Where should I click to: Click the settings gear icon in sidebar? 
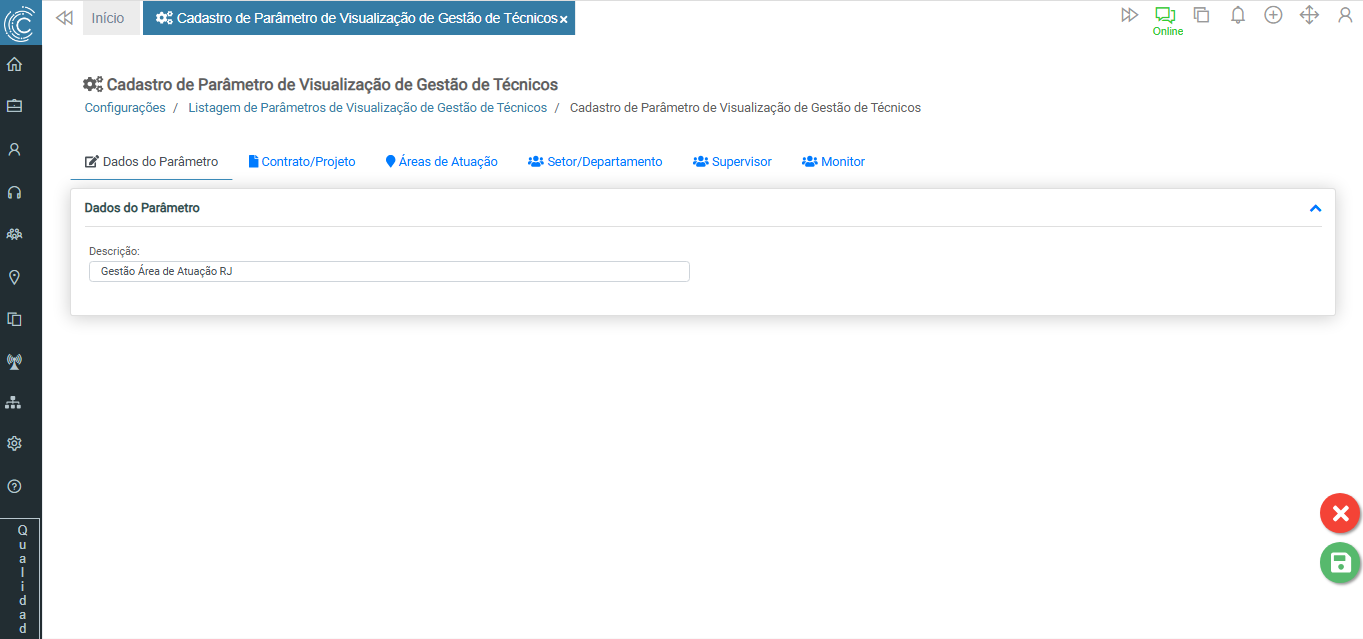pyautogui.click(x=14, y=444)
